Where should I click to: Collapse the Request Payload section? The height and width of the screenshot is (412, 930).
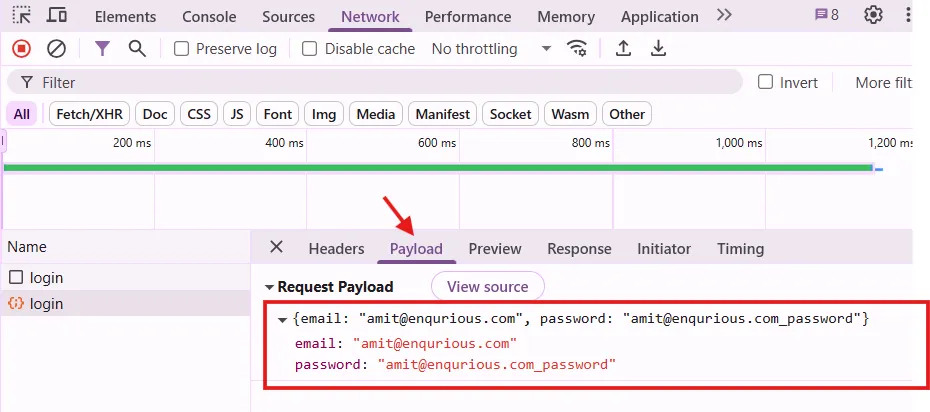269,287
